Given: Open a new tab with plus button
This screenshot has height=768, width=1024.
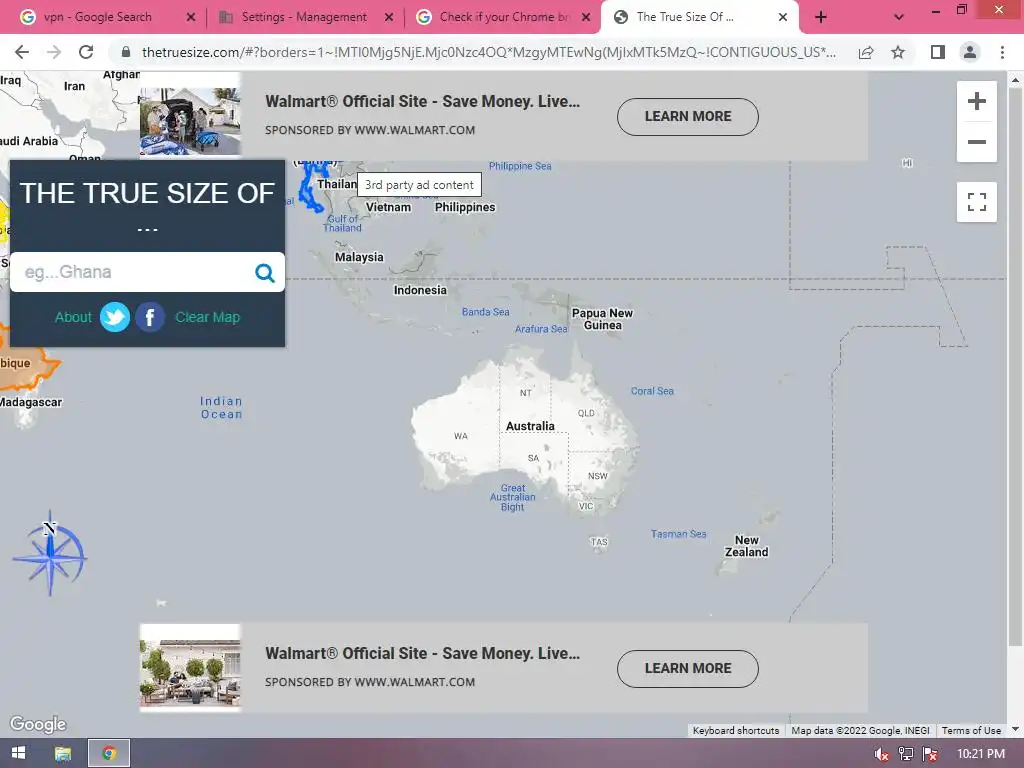Looking at the screenshot, I should [x=821, y=17].
